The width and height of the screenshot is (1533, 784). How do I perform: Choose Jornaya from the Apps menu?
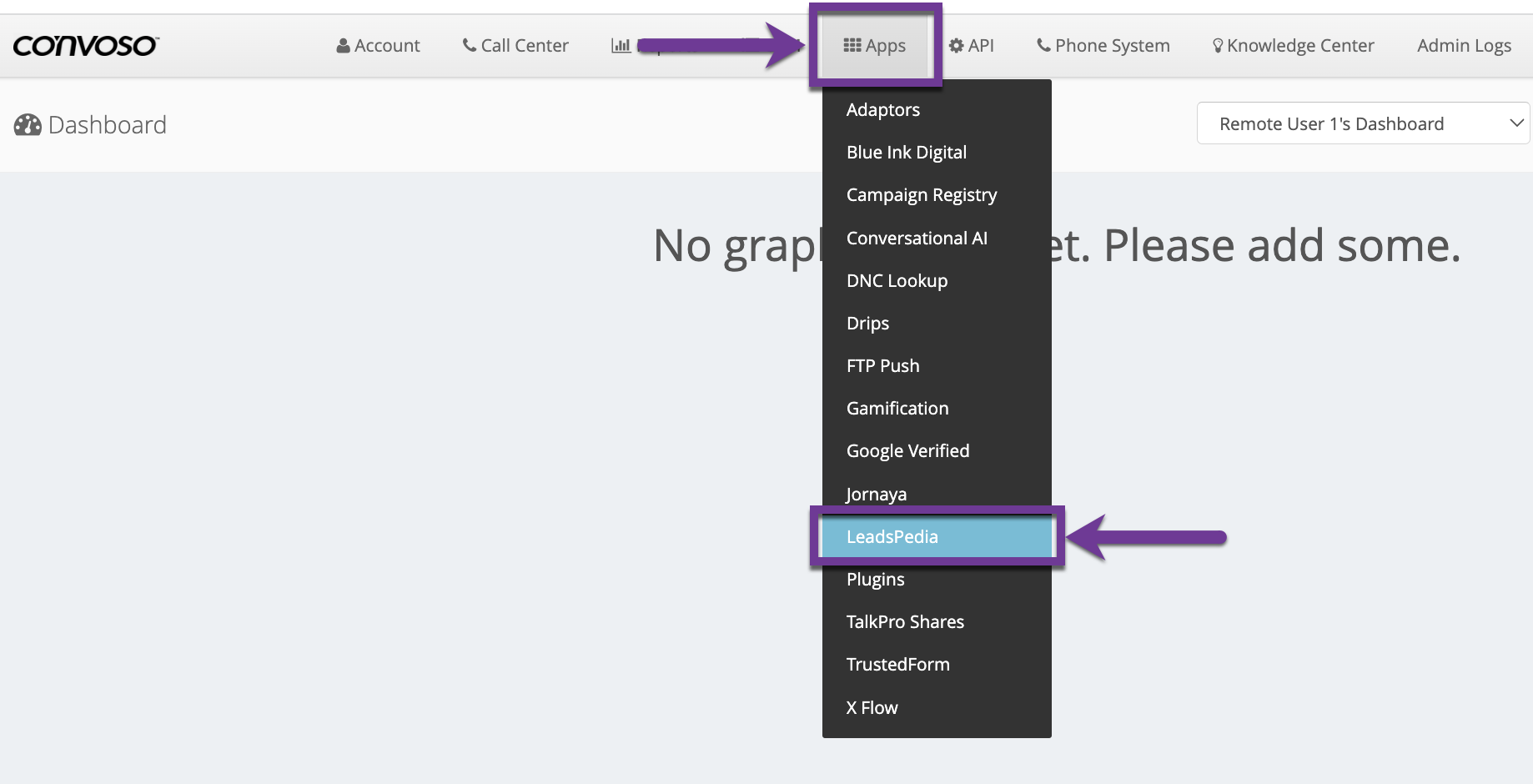click(876, 495)
